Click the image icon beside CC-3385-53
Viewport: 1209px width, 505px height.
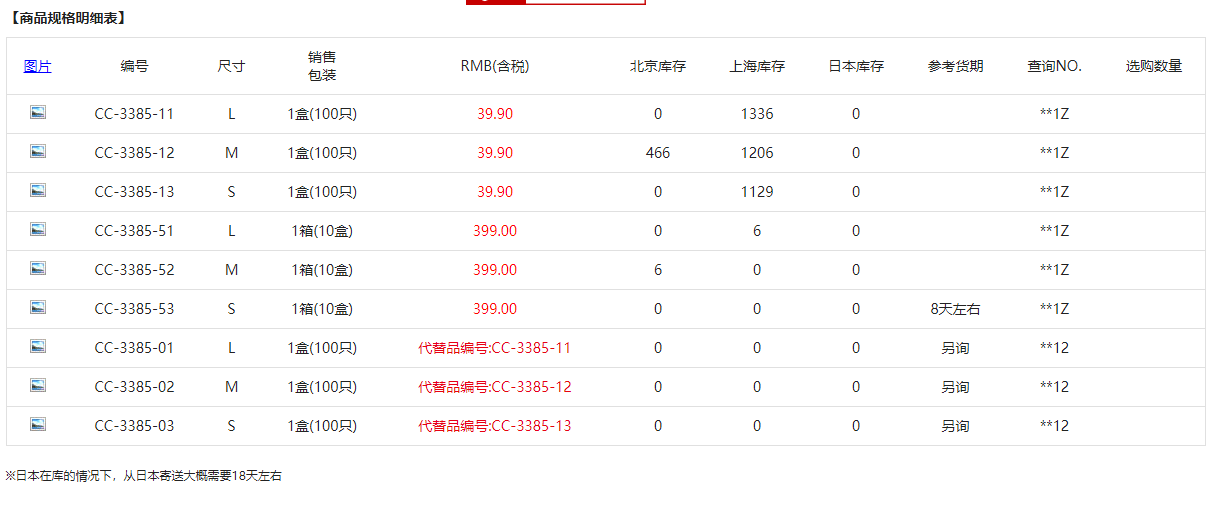click(38, 308)
